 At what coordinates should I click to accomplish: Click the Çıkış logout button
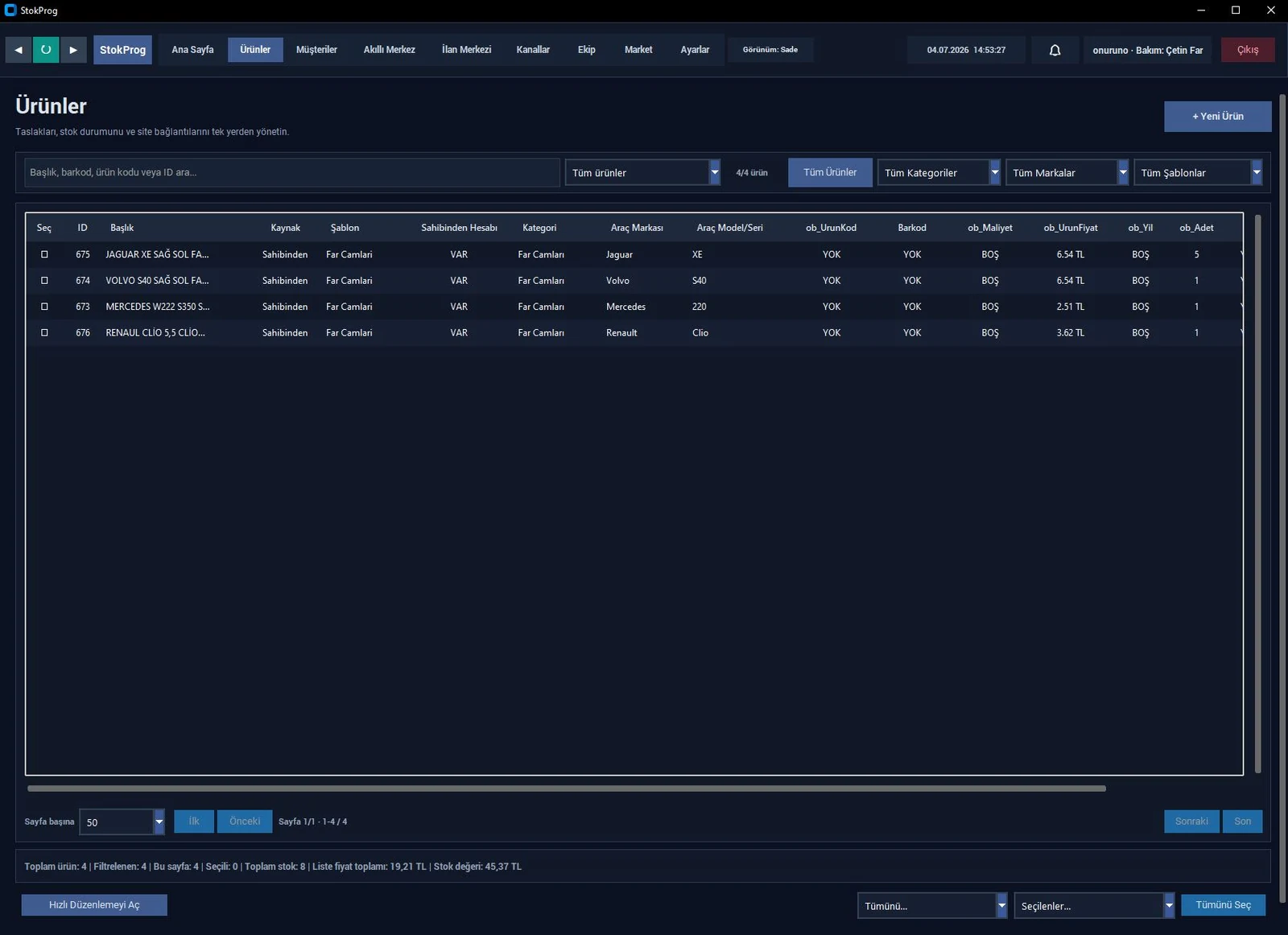click(x=1248, y=50)
